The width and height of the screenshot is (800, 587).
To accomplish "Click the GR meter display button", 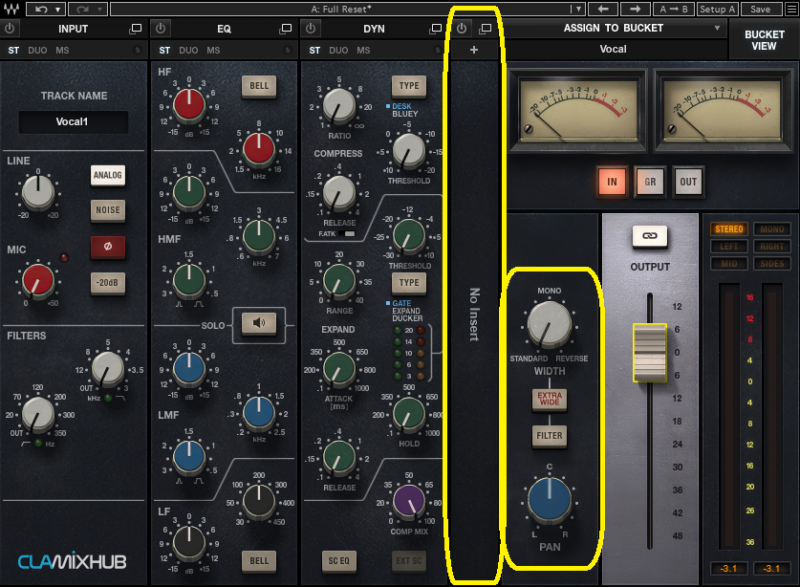I will [x=649, y=181].
